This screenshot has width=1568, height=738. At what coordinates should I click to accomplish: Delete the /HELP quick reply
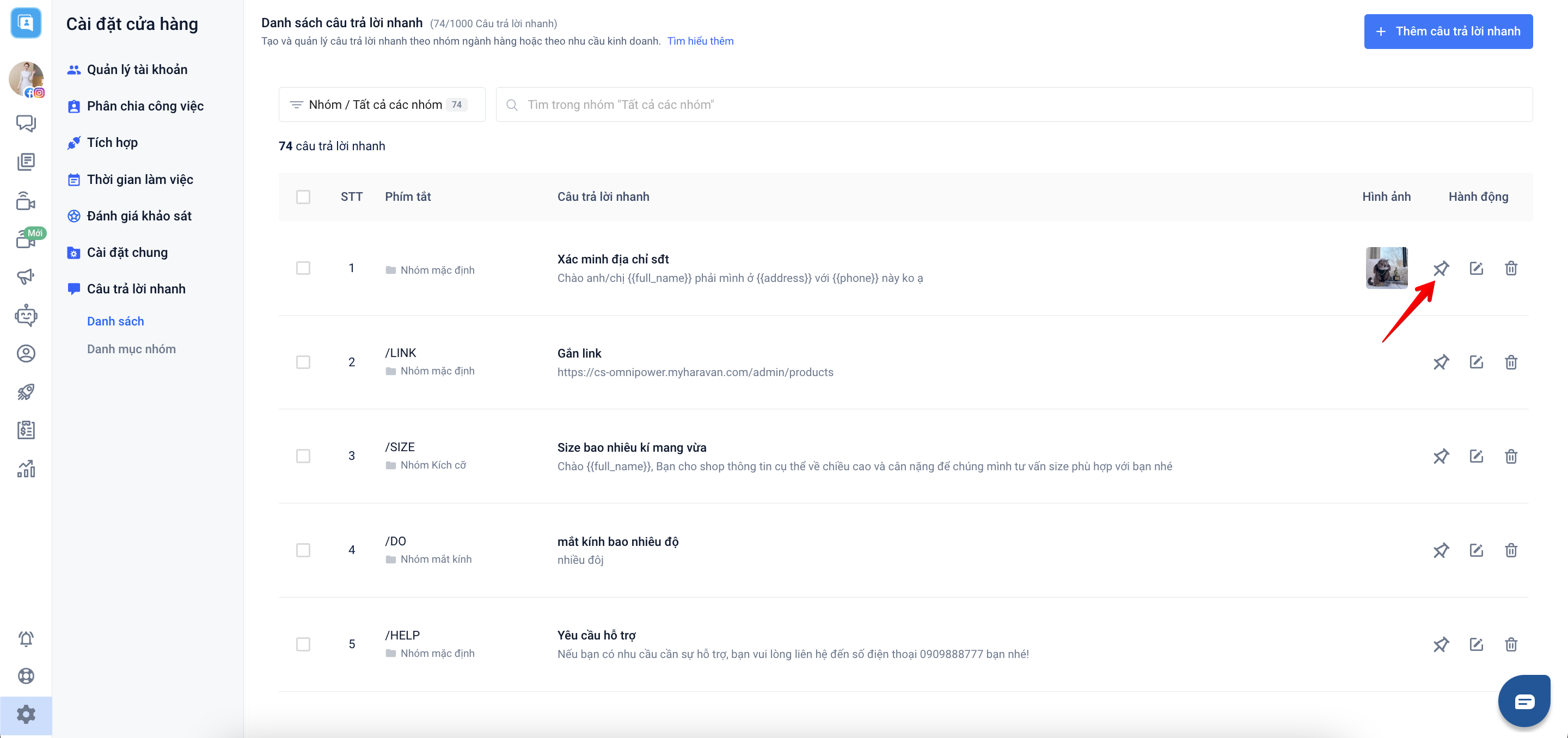click(1510, 644)
